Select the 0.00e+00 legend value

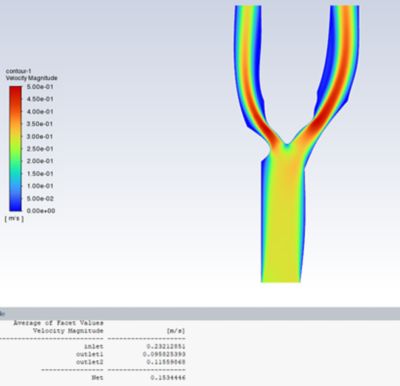41,211
